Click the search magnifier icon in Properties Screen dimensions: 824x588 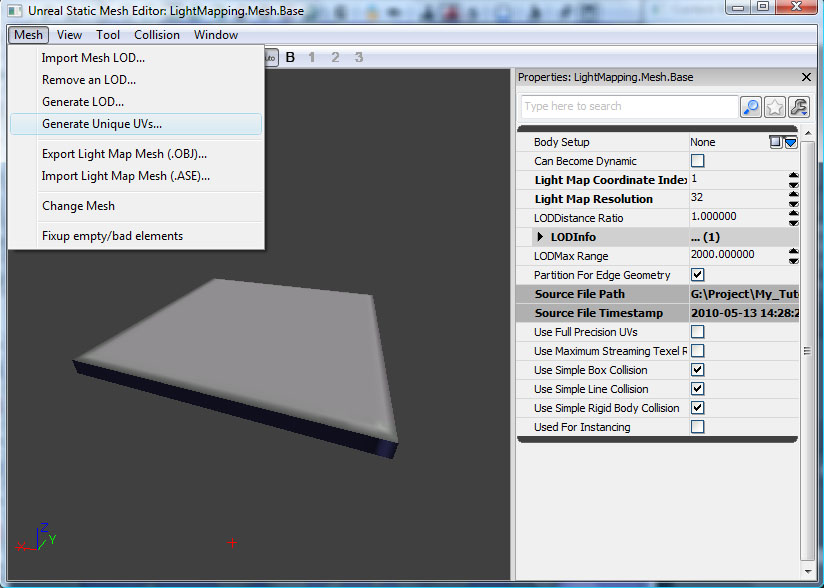coord(750,106)
